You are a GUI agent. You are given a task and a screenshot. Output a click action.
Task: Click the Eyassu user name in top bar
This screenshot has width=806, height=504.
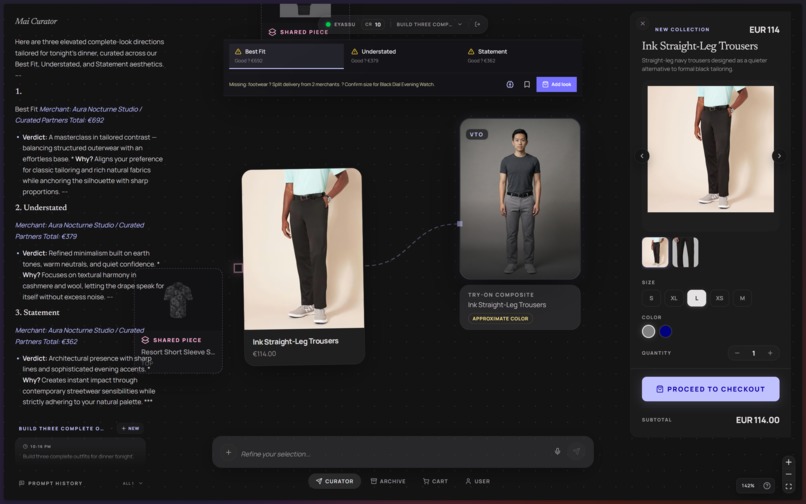coord(344,24)
